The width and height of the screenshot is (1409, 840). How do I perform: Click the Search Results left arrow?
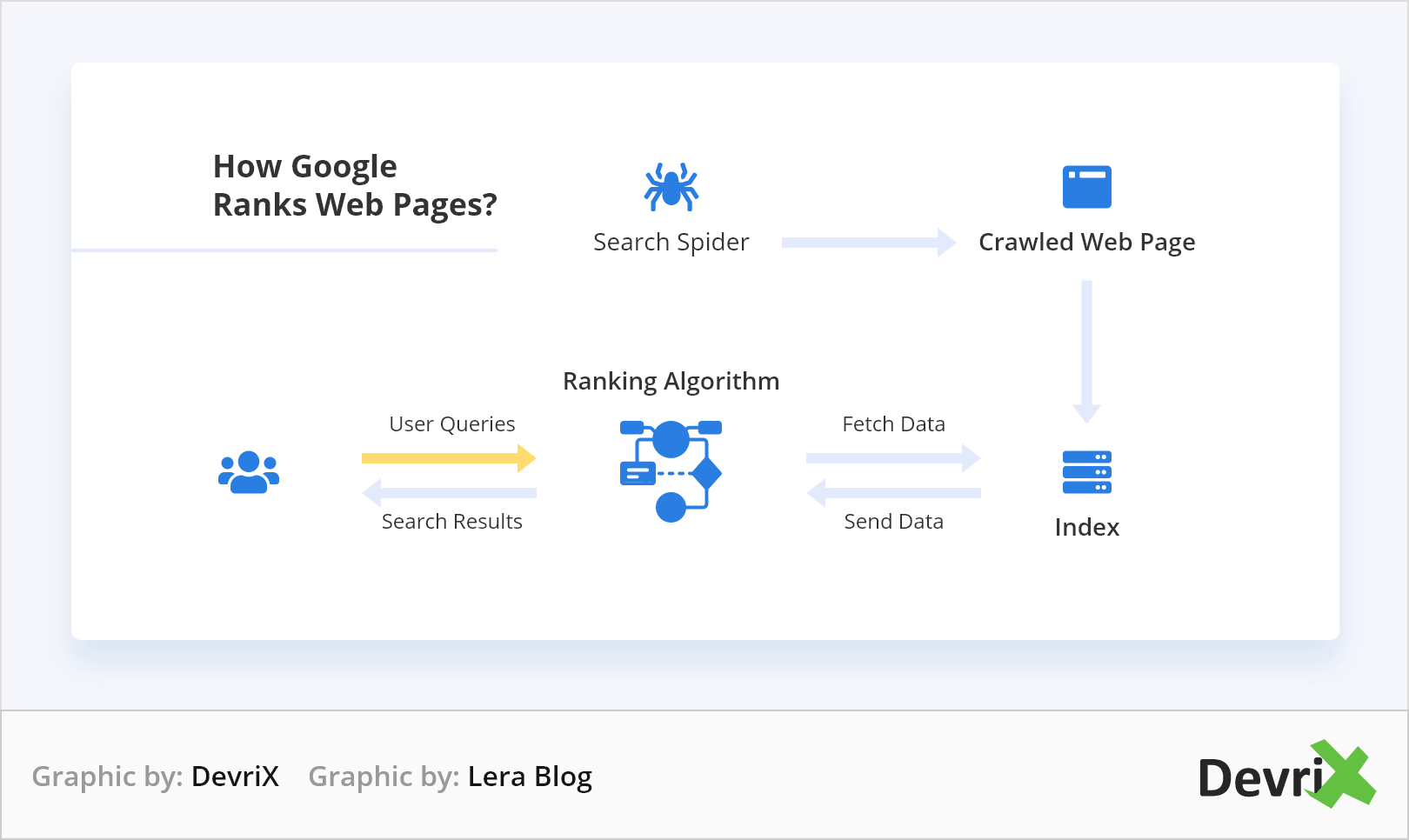click(449, 493)
